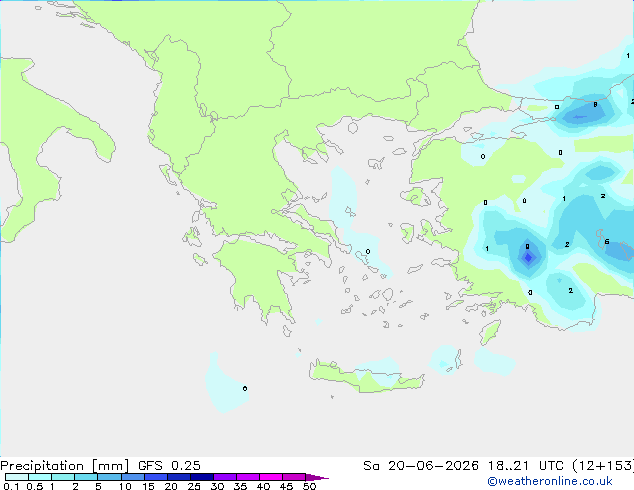
Task: Pick the legend swatch between 1 and 2
Action: tap(63, 477)
